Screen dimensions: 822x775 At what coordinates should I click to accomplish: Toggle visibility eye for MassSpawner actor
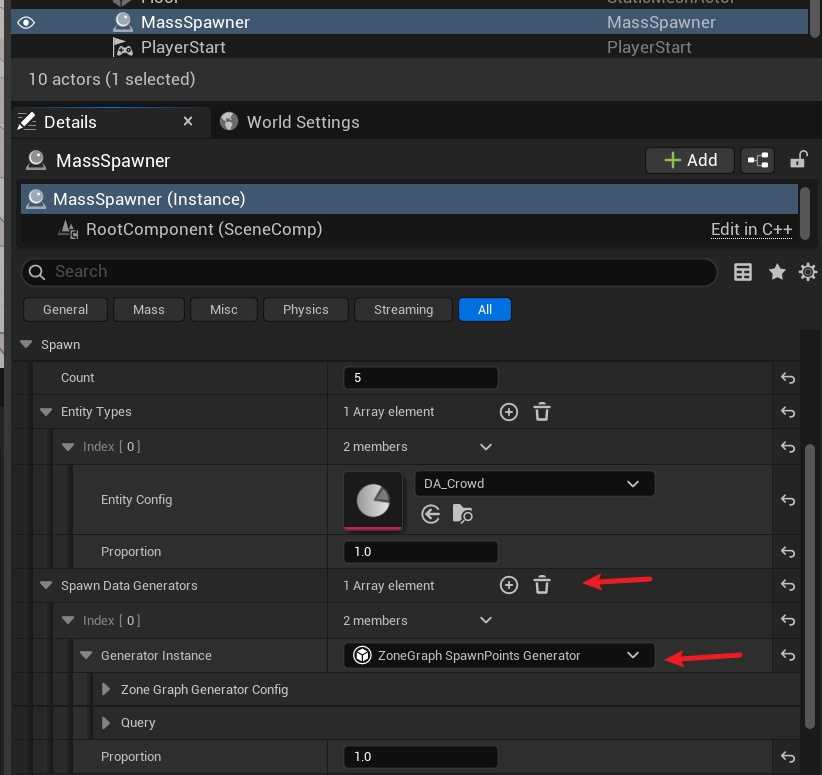[27, 22]
